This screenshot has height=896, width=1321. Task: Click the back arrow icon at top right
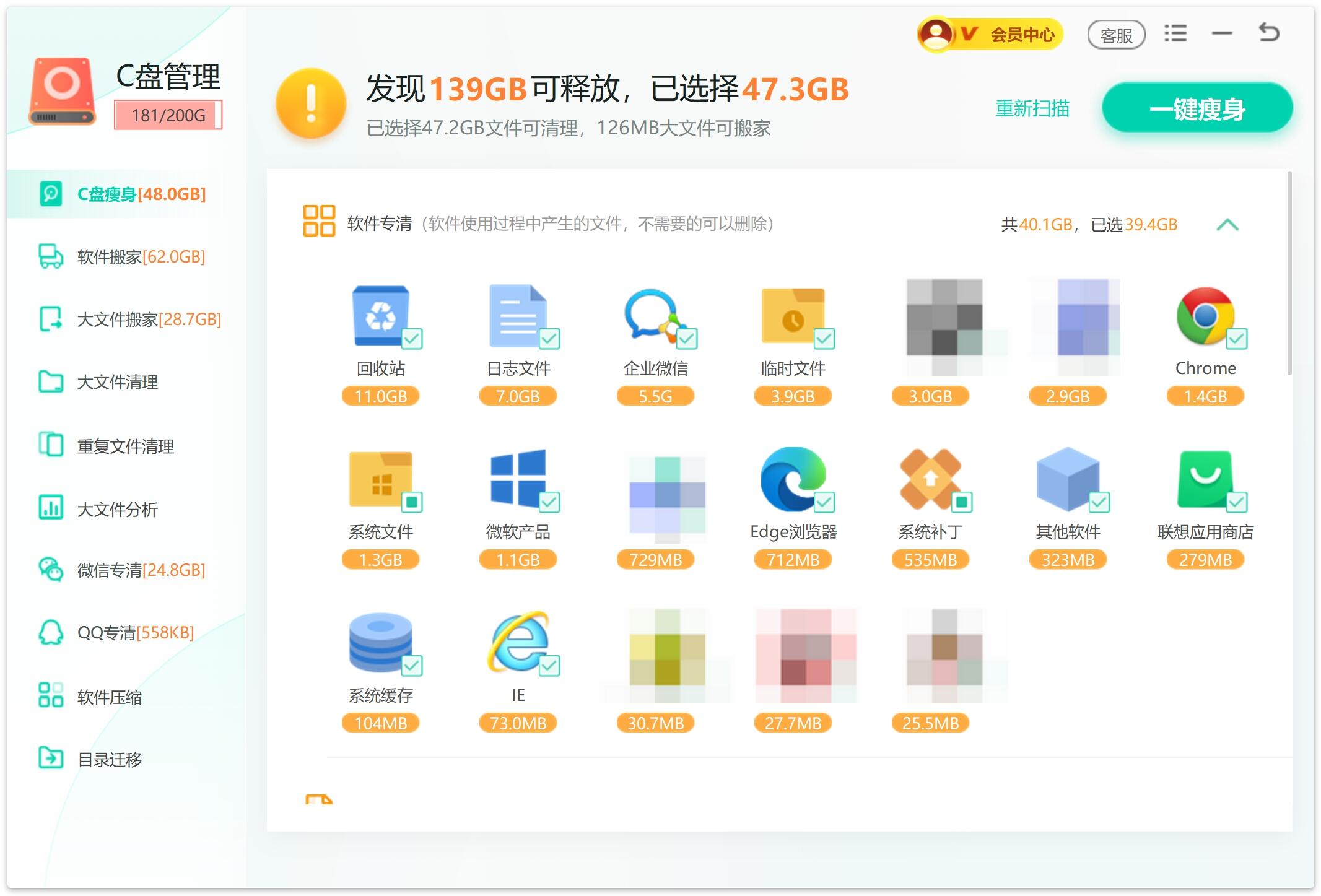[x=1269, y=32]
